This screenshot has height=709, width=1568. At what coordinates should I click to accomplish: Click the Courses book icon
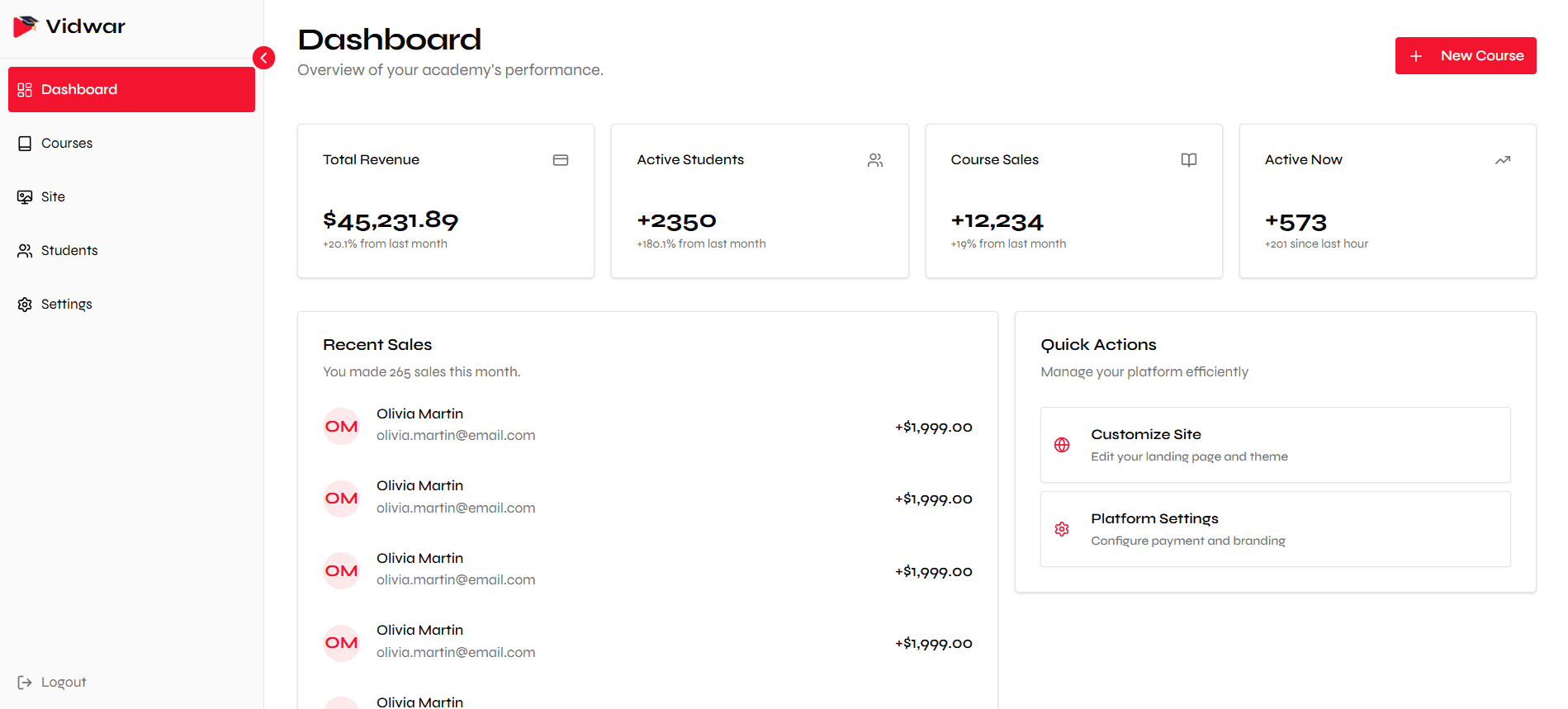coord(25,143)
